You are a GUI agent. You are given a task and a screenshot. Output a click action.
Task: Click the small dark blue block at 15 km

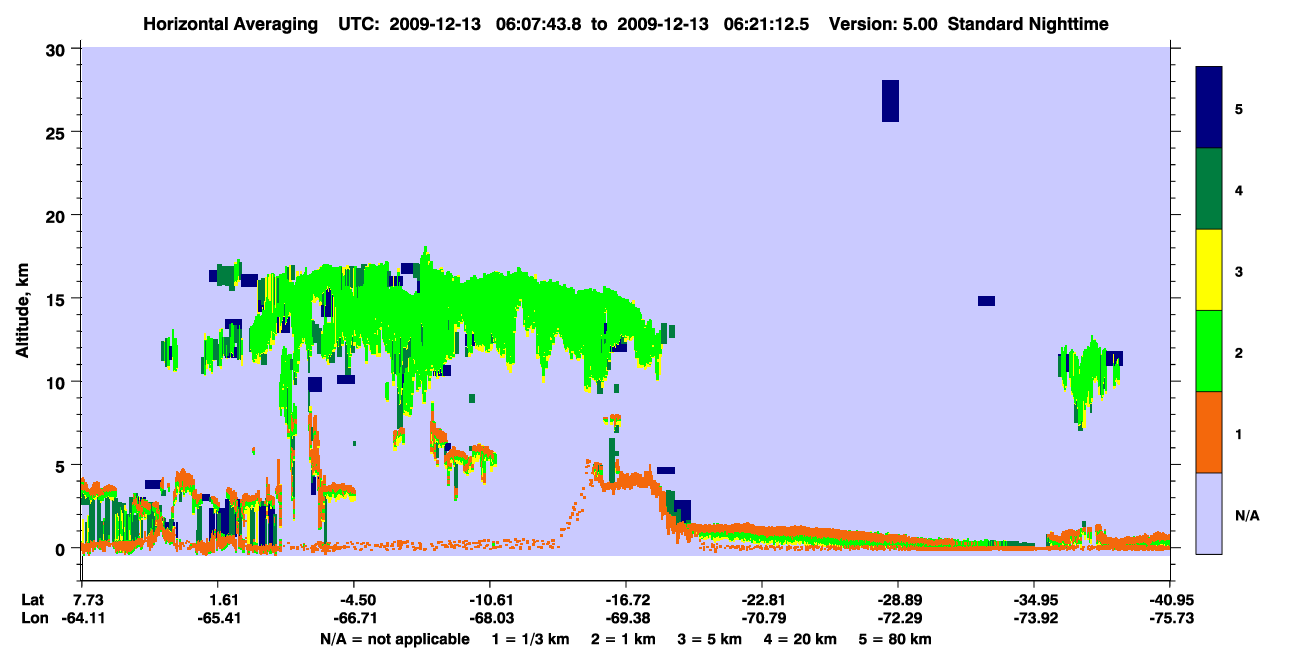[986, 301]
